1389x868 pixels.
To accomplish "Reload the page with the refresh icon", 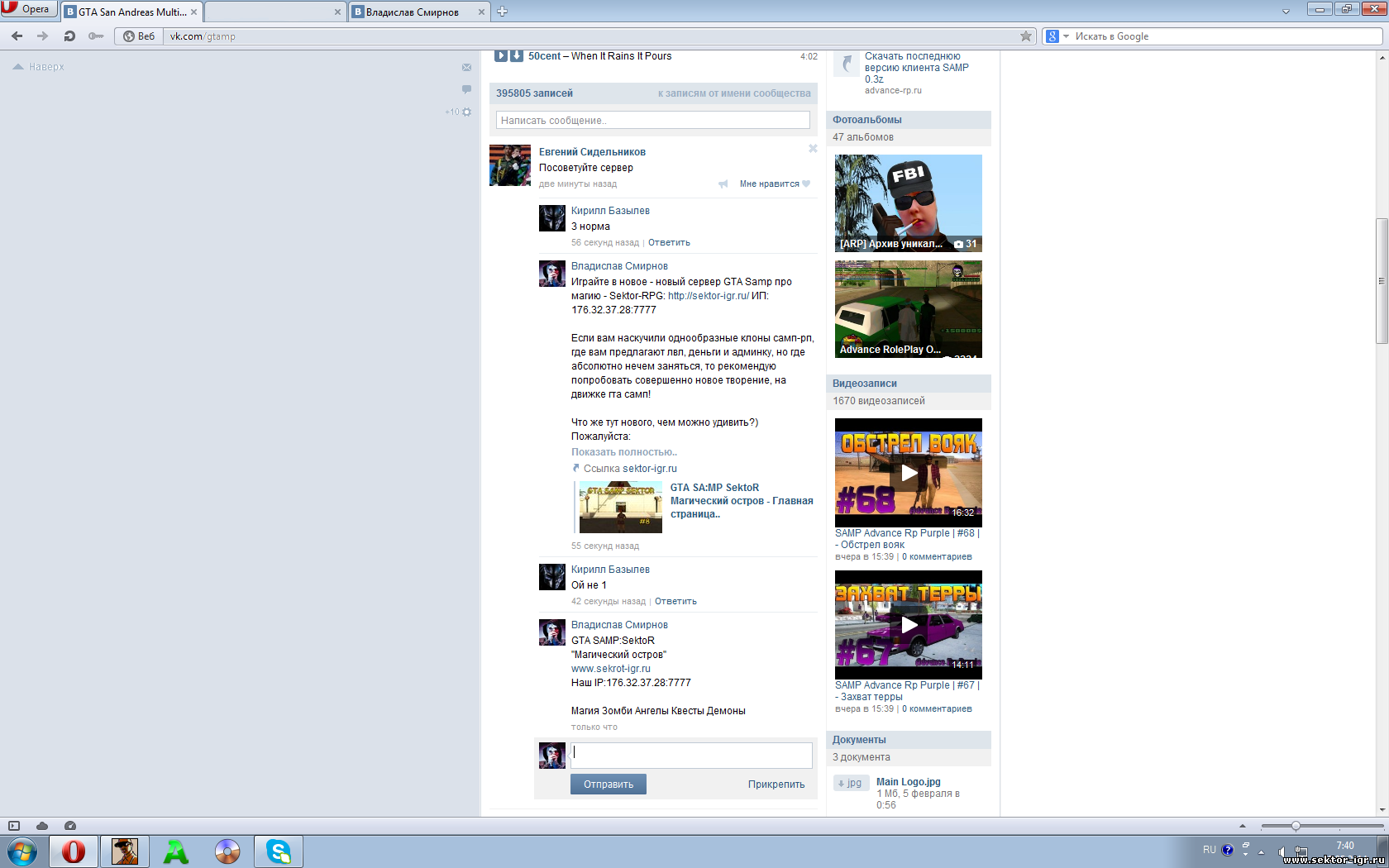I will tap(69, 36).
